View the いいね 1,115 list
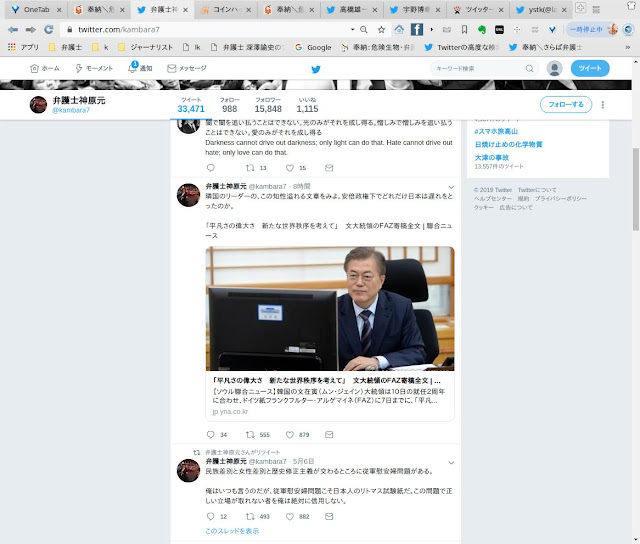Viewport: 640px width, 544px height. point(307,105)
